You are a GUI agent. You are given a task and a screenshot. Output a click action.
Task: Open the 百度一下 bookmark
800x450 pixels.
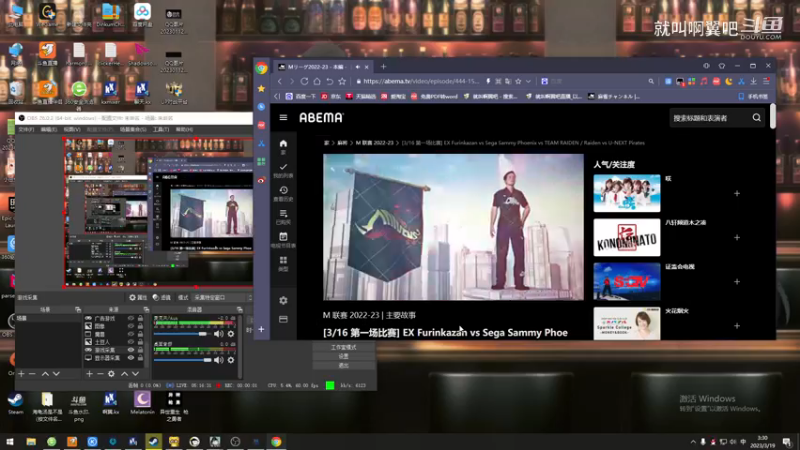301,96
